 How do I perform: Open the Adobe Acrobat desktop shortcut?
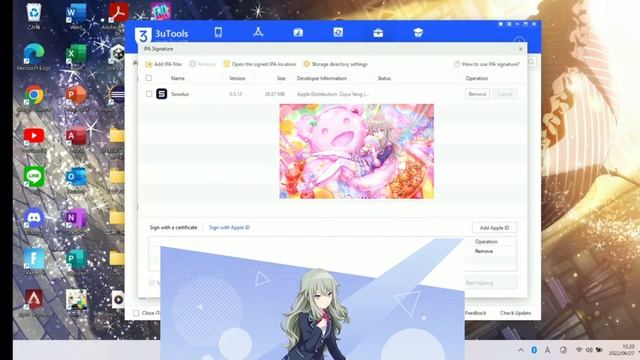pyautogui.click(x=118, y=16)
